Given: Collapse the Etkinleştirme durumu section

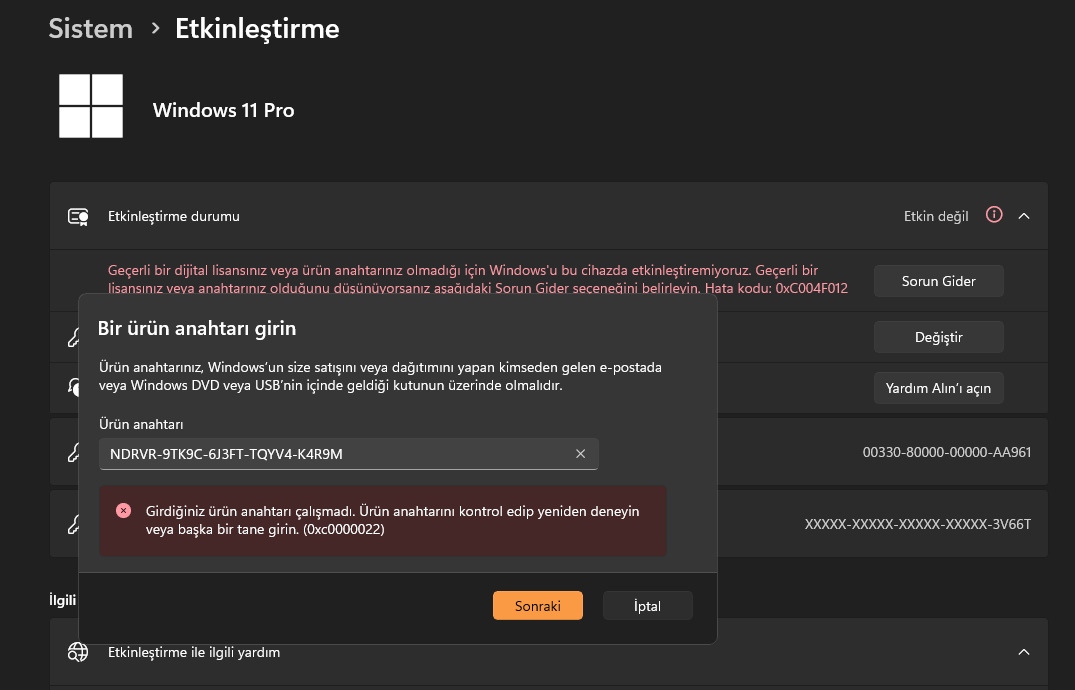Looking at the screenshot, I should pos(1024,216).
